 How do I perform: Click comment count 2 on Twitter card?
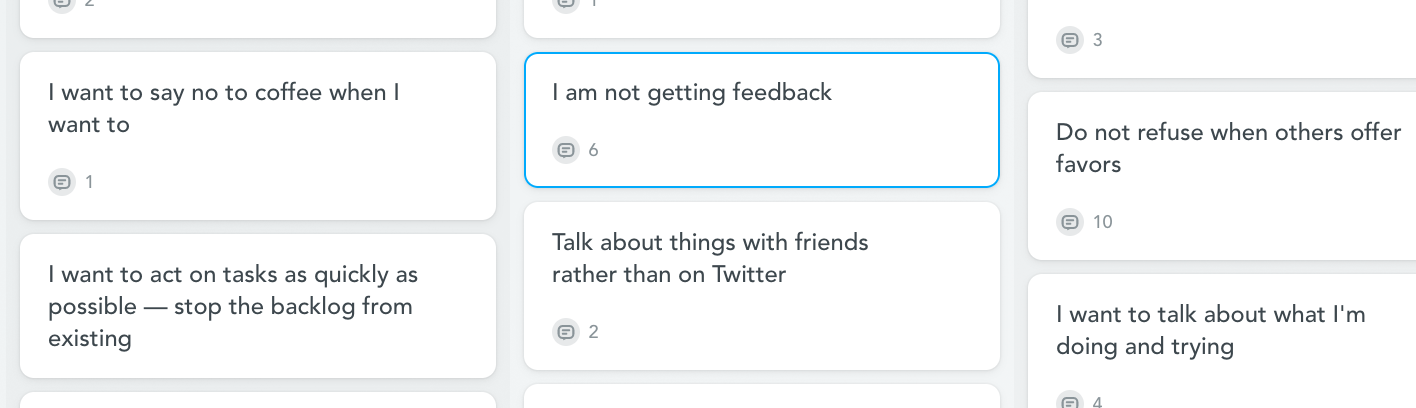click(593, 332)
